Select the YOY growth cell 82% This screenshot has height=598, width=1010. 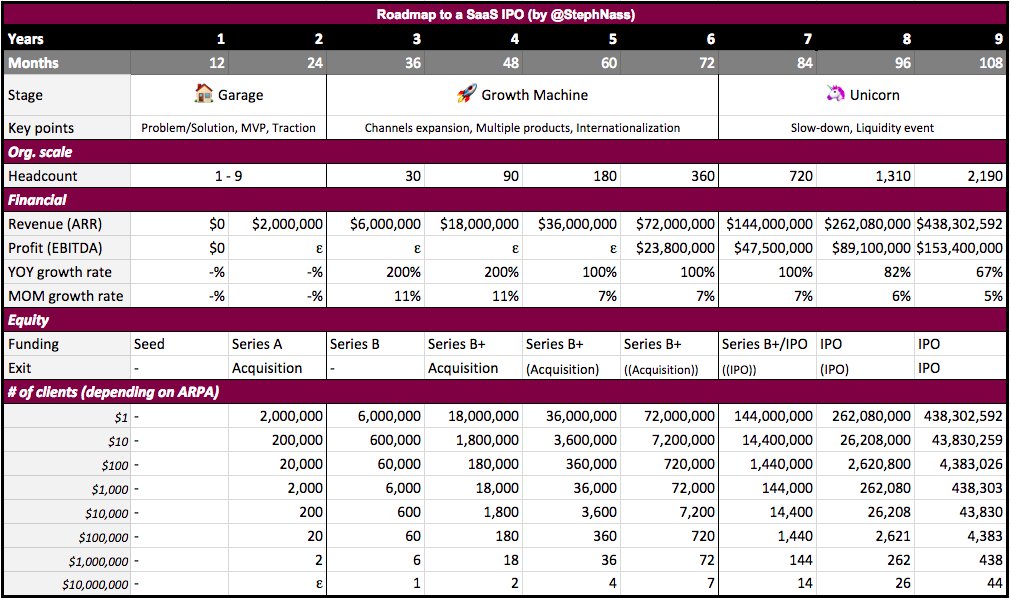(x=865, y=272)
